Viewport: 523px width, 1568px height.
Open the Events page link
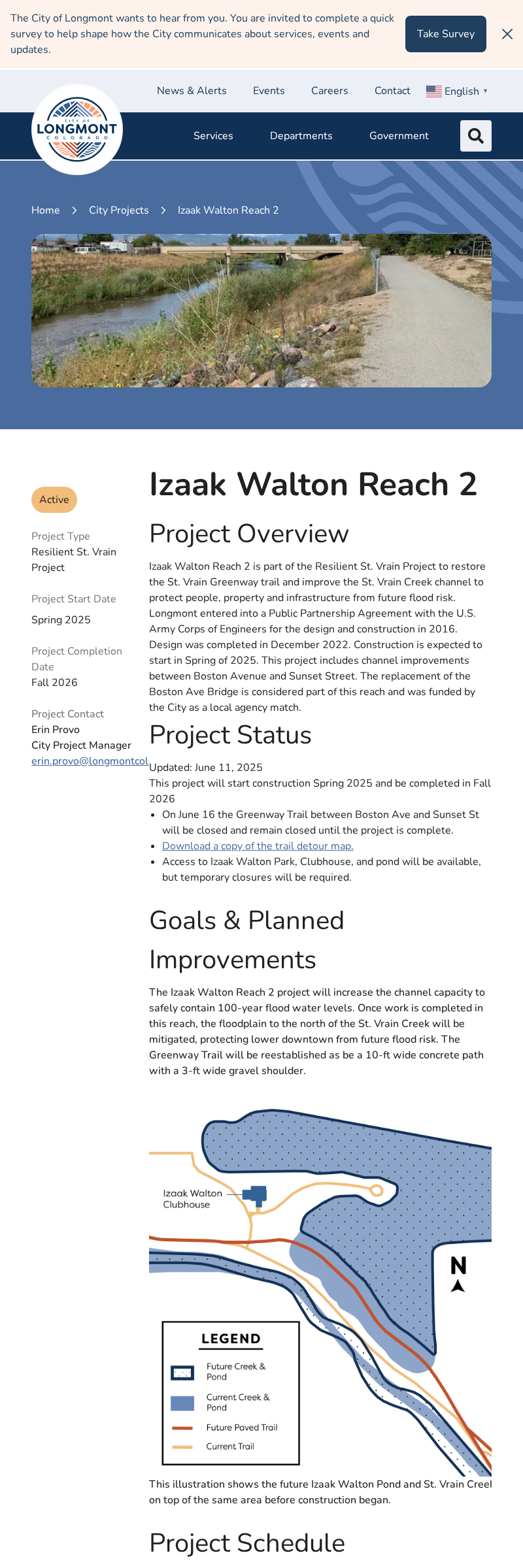[269, 91]
